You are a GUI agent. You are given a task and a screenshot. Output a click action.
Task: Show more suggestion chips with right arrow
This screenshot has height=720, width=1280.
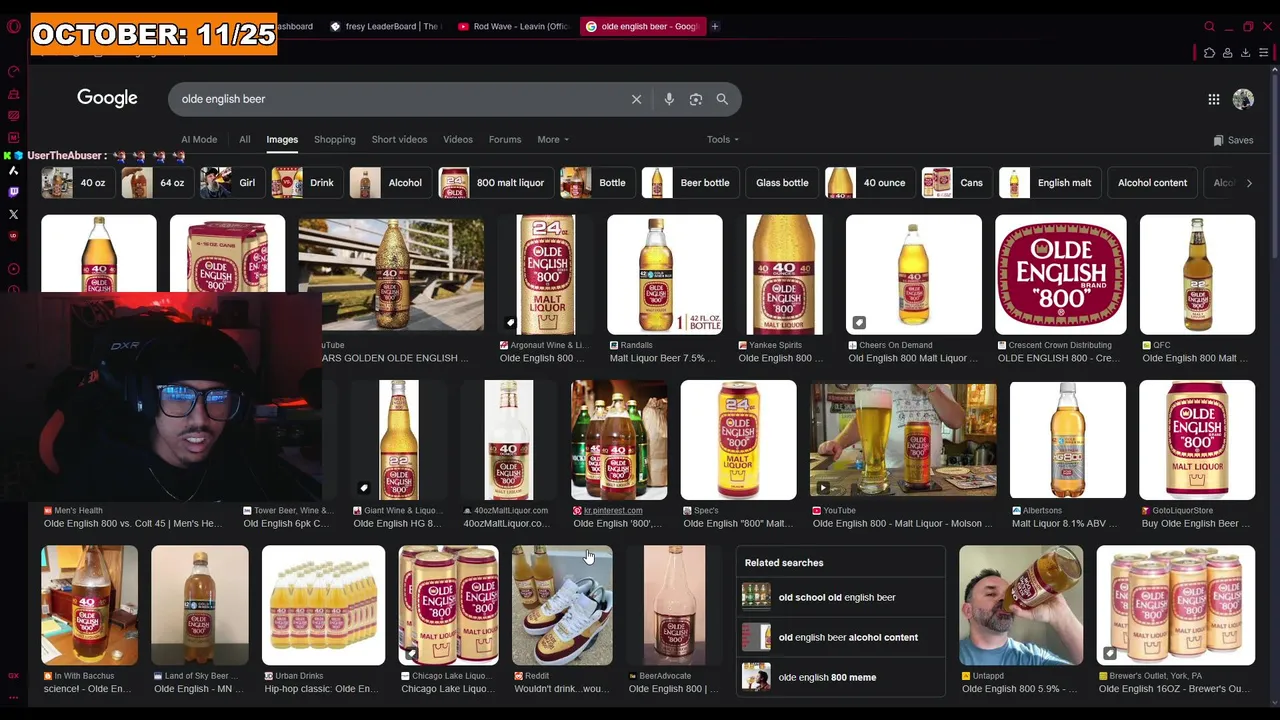(x=1249, y=183)
